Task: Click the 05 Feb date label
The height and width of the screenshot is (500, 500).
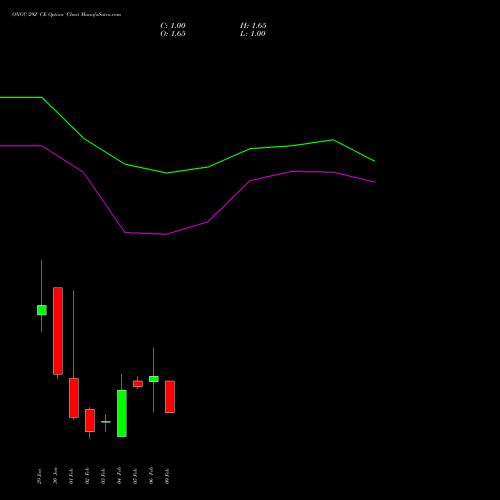Action: pos(135,476)
